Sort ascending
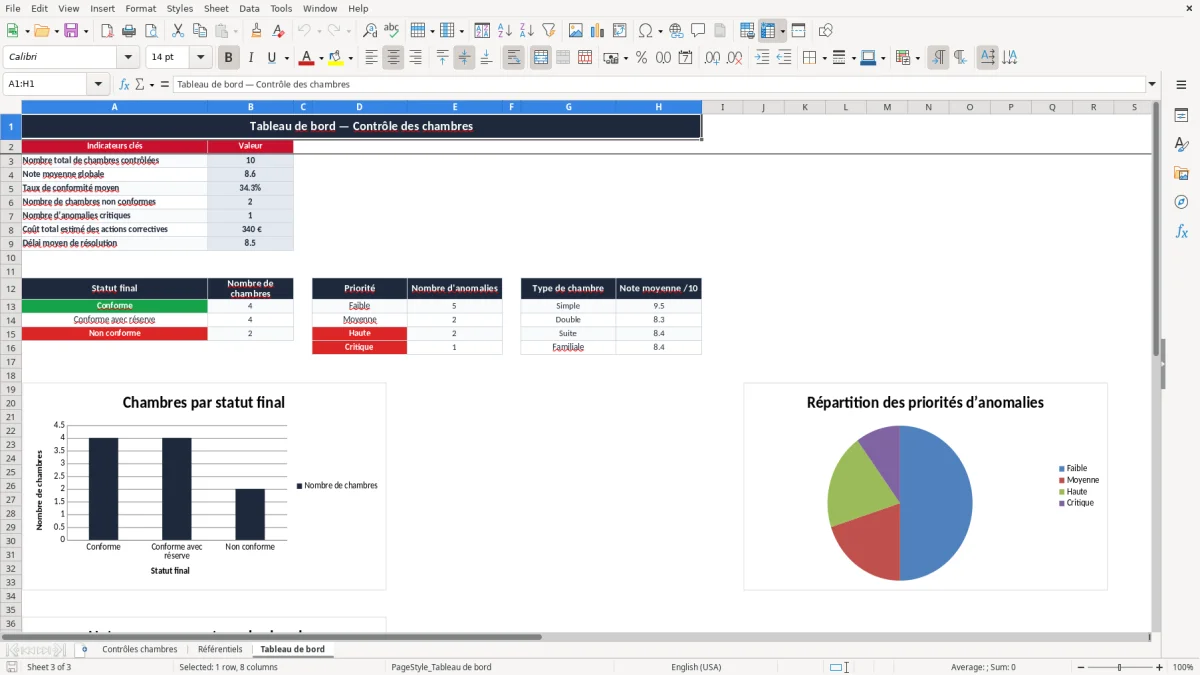 pos(505,31)
